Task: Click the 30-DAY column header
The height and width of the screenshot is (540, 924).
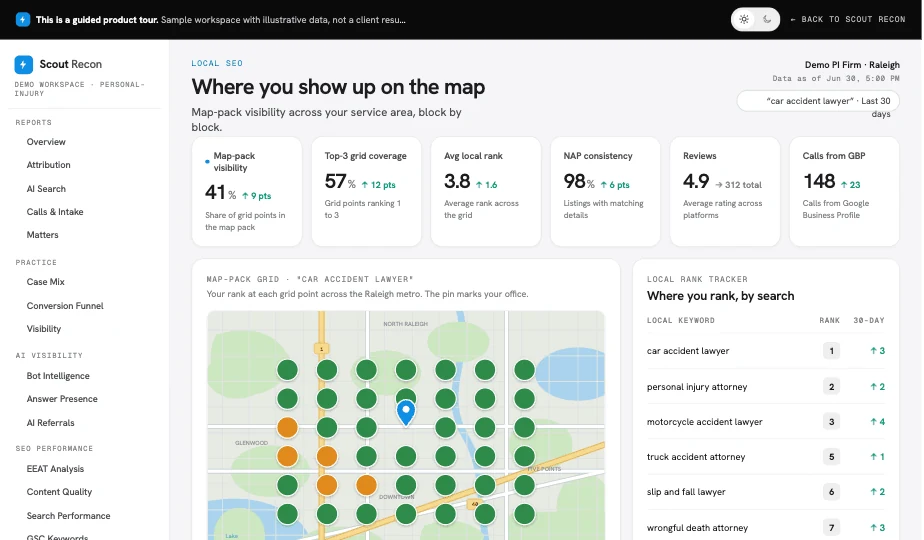Action: click(x=869, y=320)
